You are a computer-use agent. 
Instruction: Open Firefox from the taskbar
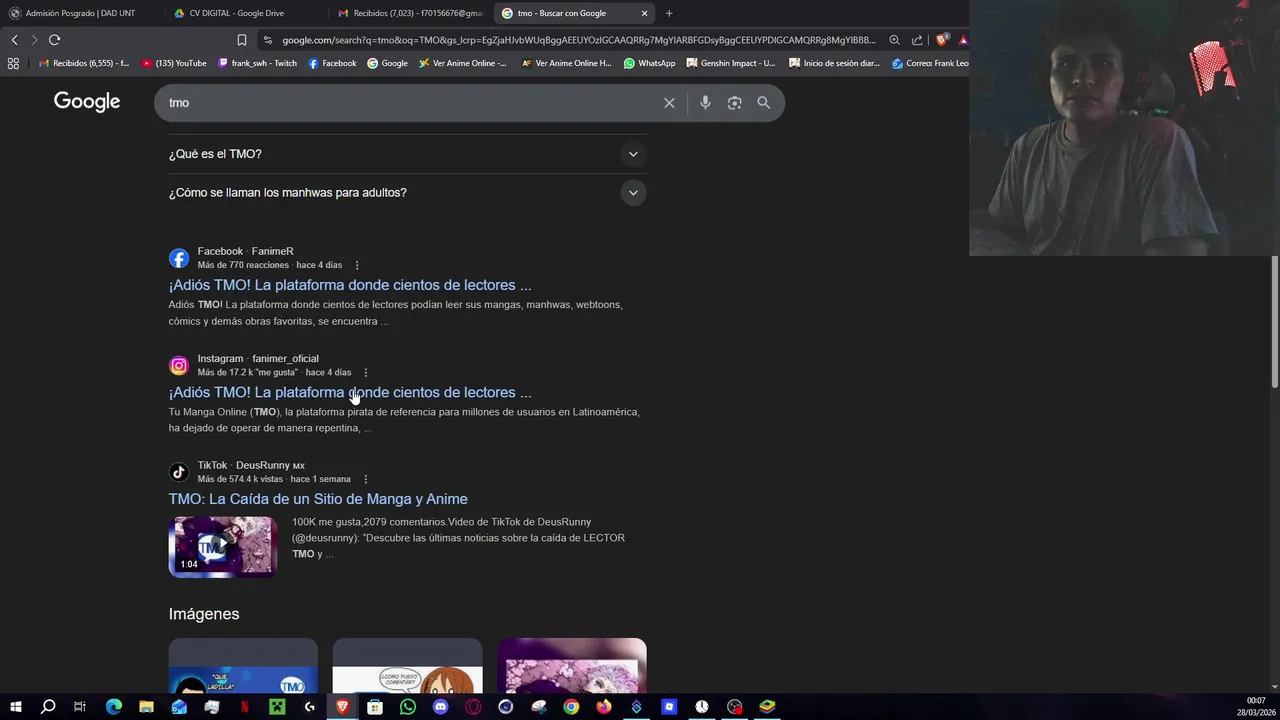click(x=604, y=707)
